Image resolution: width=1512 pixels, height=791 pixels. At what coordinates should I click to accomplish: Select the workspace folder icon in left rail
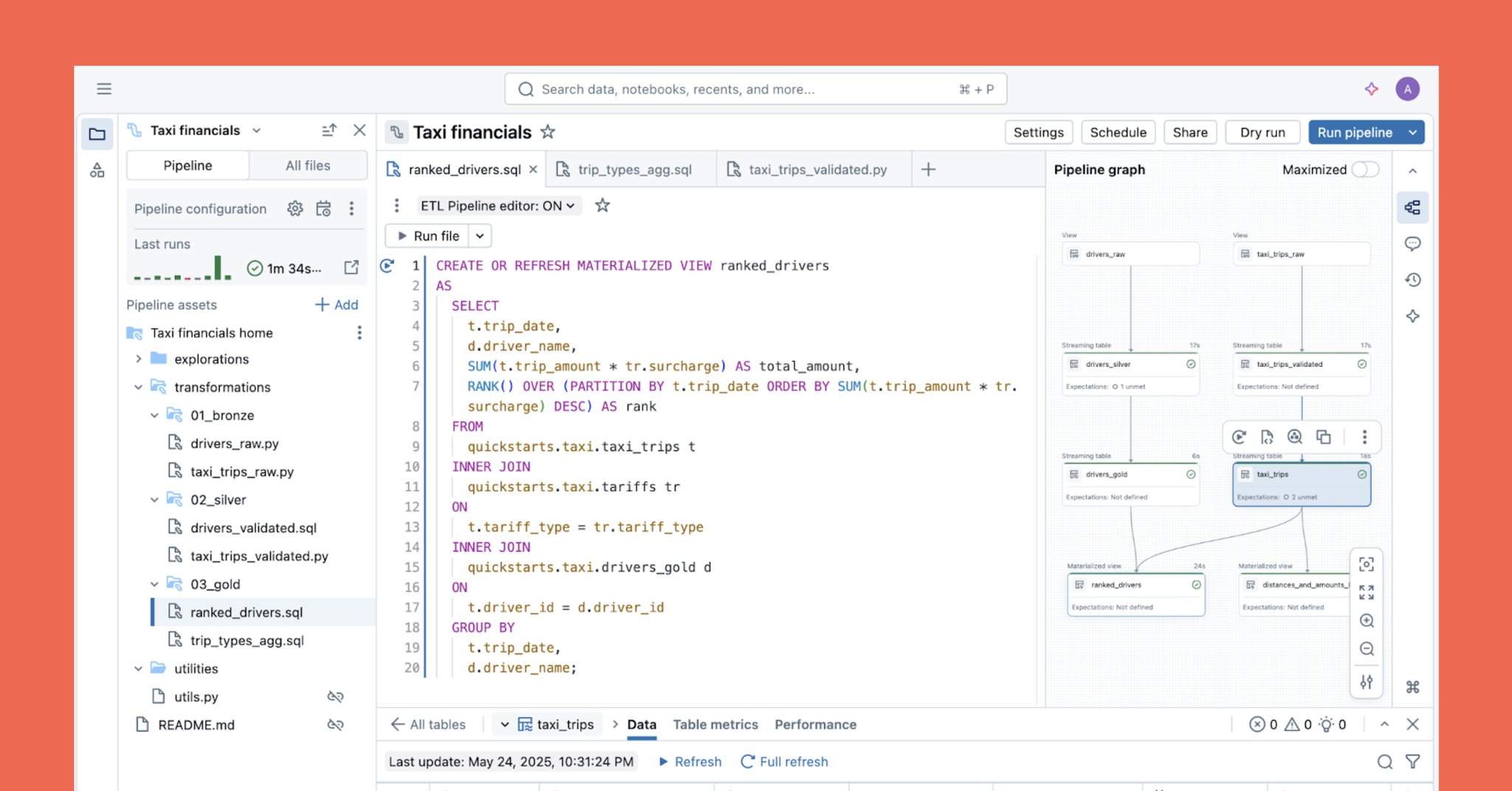(x=97, y=134)
